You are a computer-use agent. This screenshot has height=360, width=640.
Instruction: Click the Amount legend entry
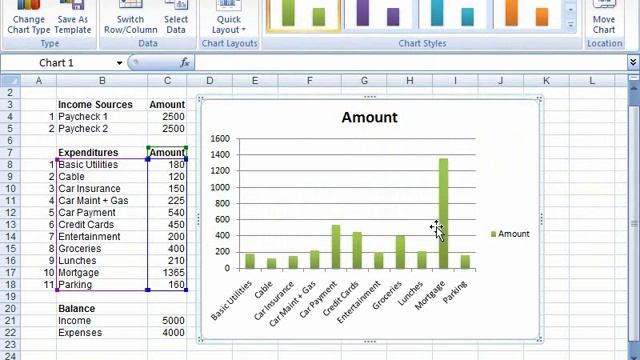click(x=510, y=234)
